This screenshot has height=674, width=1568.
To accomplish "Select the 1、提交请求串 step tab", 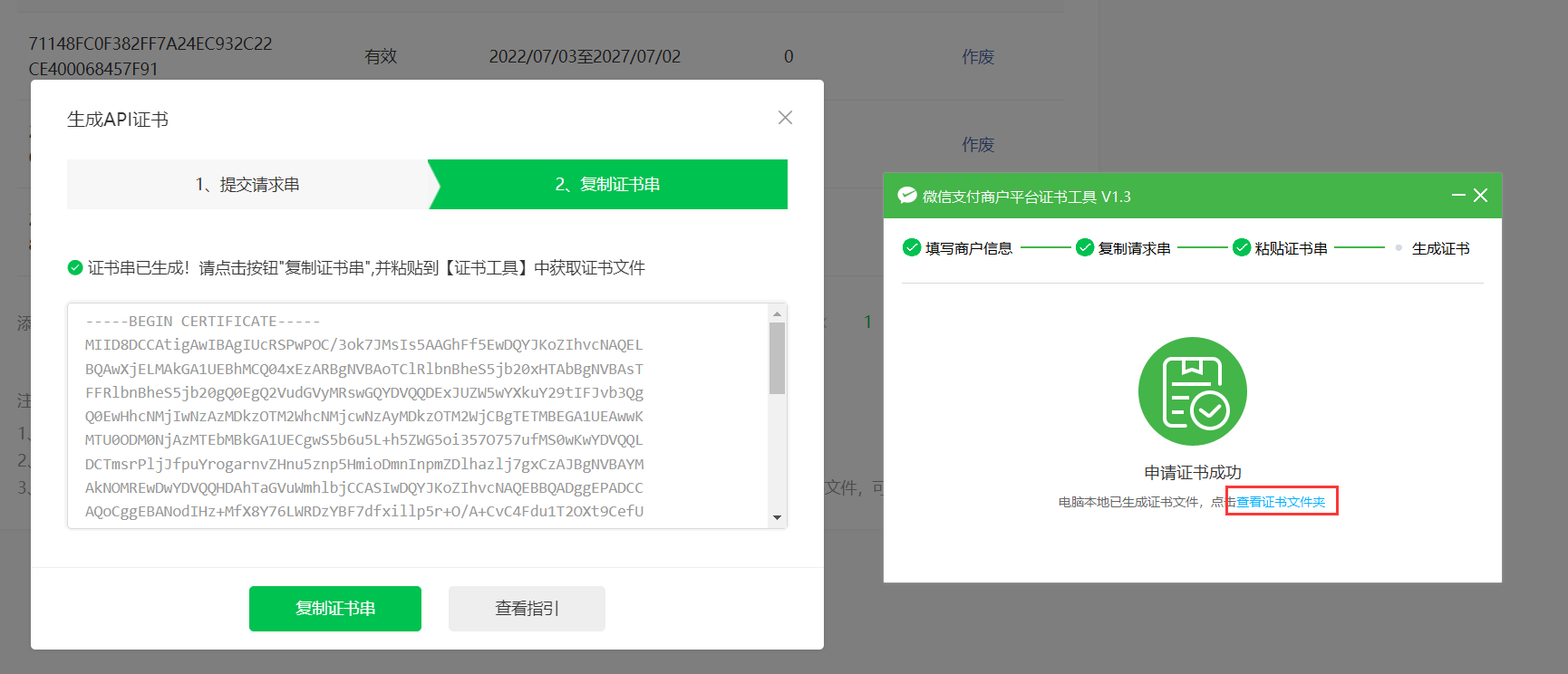I will pos(247,185).
